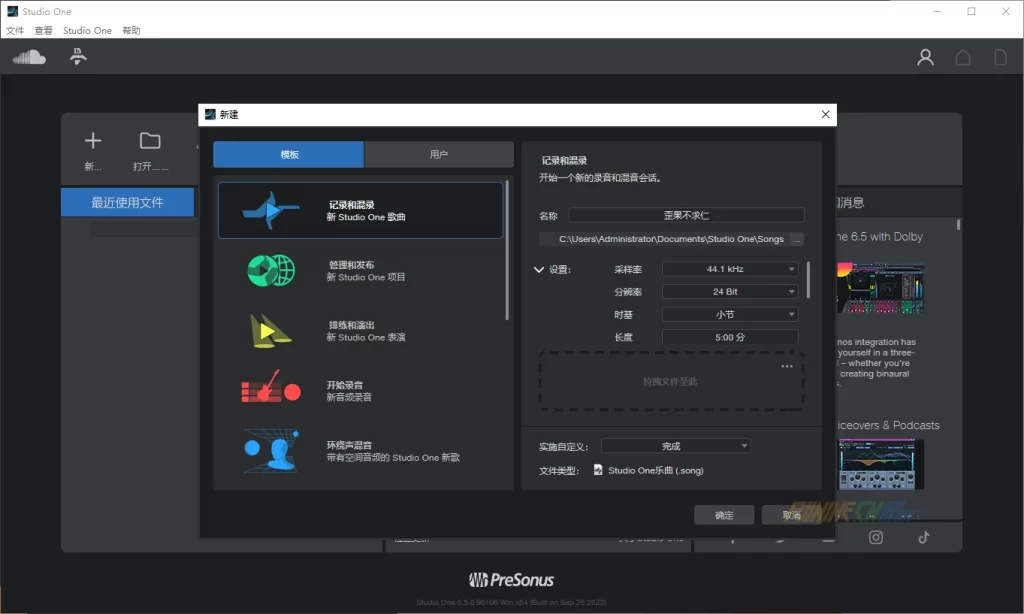The height and width of the screenshot is (614, 1024).
Task: Click the Instagram icon at bottom right
Action: (x=876, y=538)
